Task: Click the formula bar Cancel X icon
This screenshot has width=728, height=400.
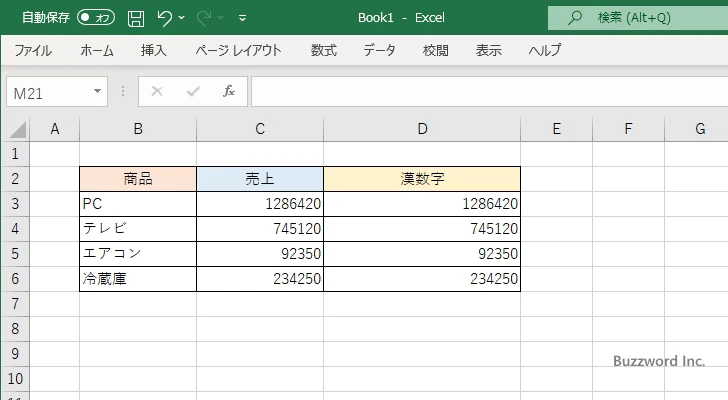Action: [x=157, y=91]
